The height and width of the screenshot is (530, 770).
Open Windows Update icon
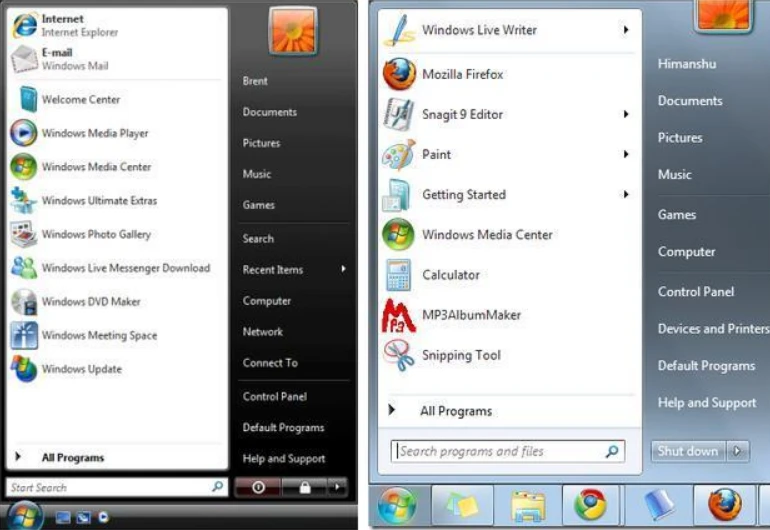(x=24, y=369)
